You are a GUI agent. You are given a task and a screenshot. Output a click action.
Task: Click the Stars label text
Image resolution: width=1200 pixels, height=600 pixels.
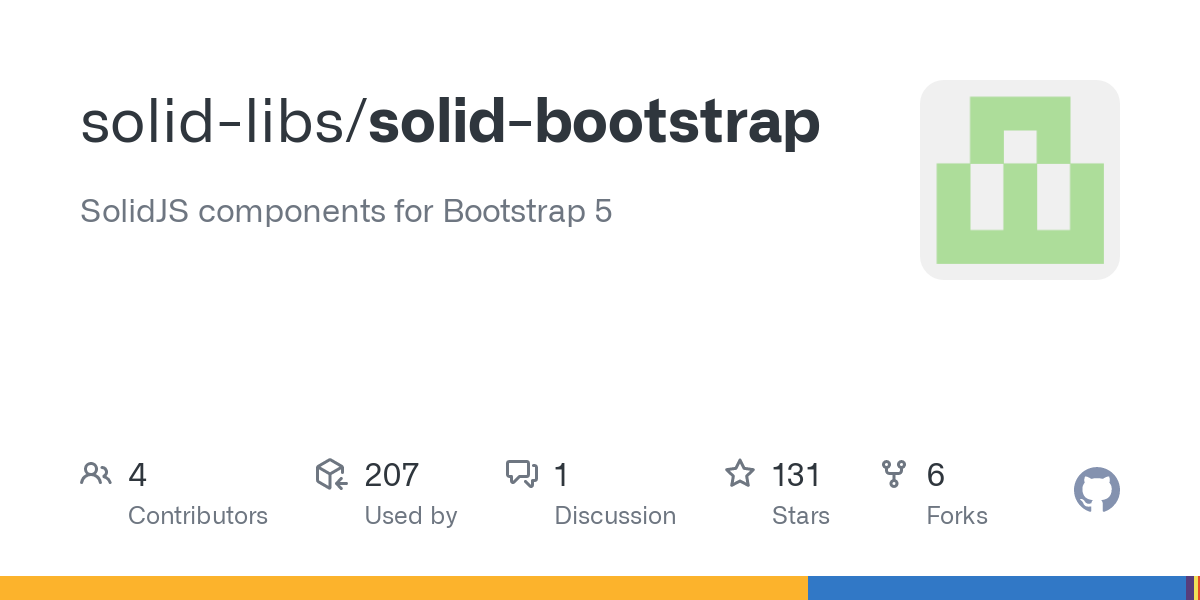(x=801, y=516)
